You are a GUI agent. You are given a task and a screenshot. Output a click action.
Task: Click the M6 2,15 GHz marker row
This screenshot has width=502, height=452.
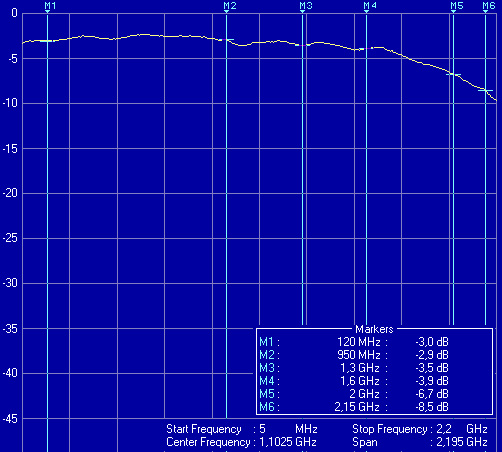click(x=354, y=407)
